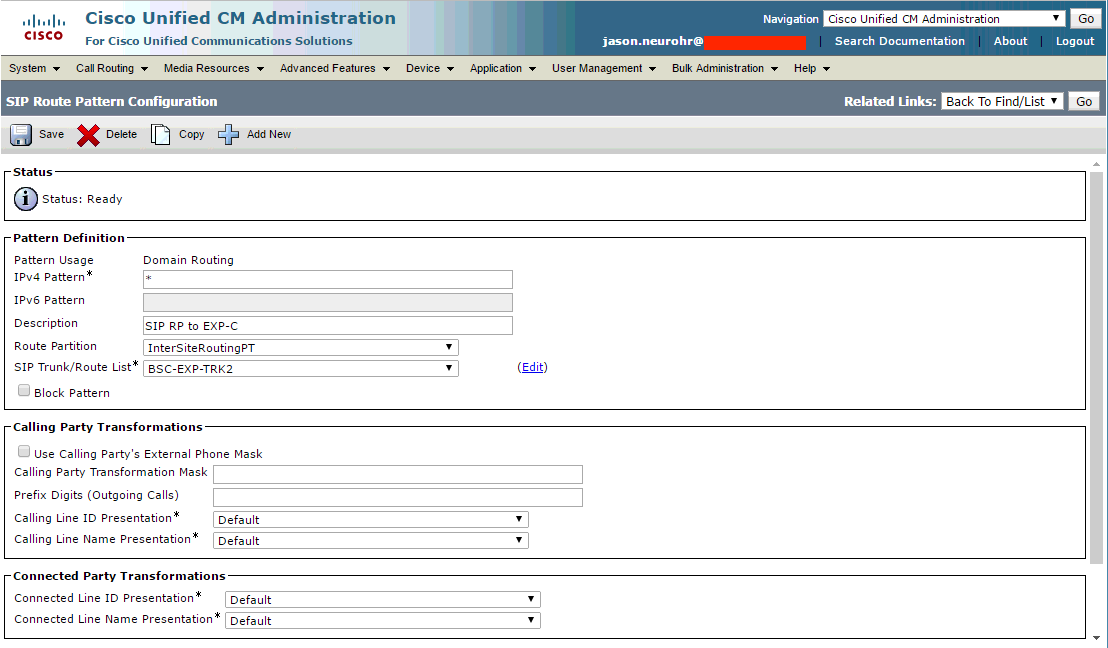Viewport: 1108px width, 648px height.
Task: Open the Media Resources menu
Action: pyautogui.click(x=213, y=69)
